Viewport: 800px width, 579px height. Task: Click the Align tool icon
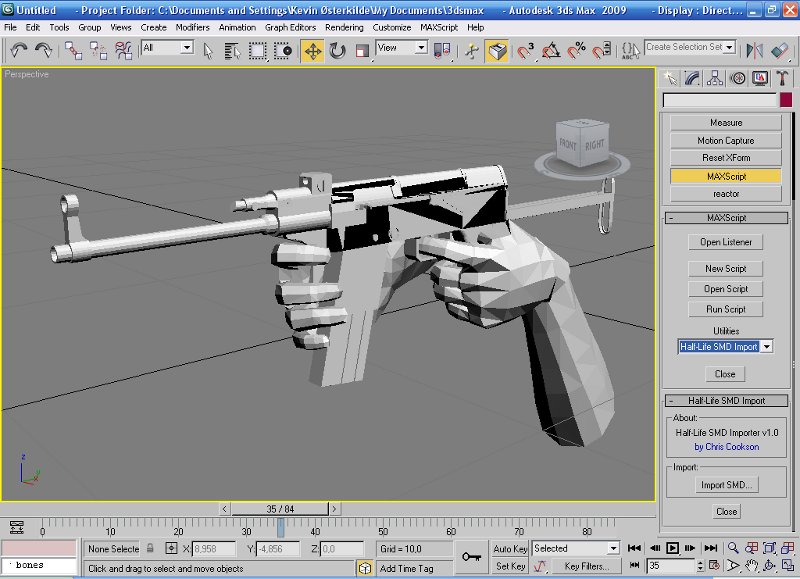tap(780, 51)
